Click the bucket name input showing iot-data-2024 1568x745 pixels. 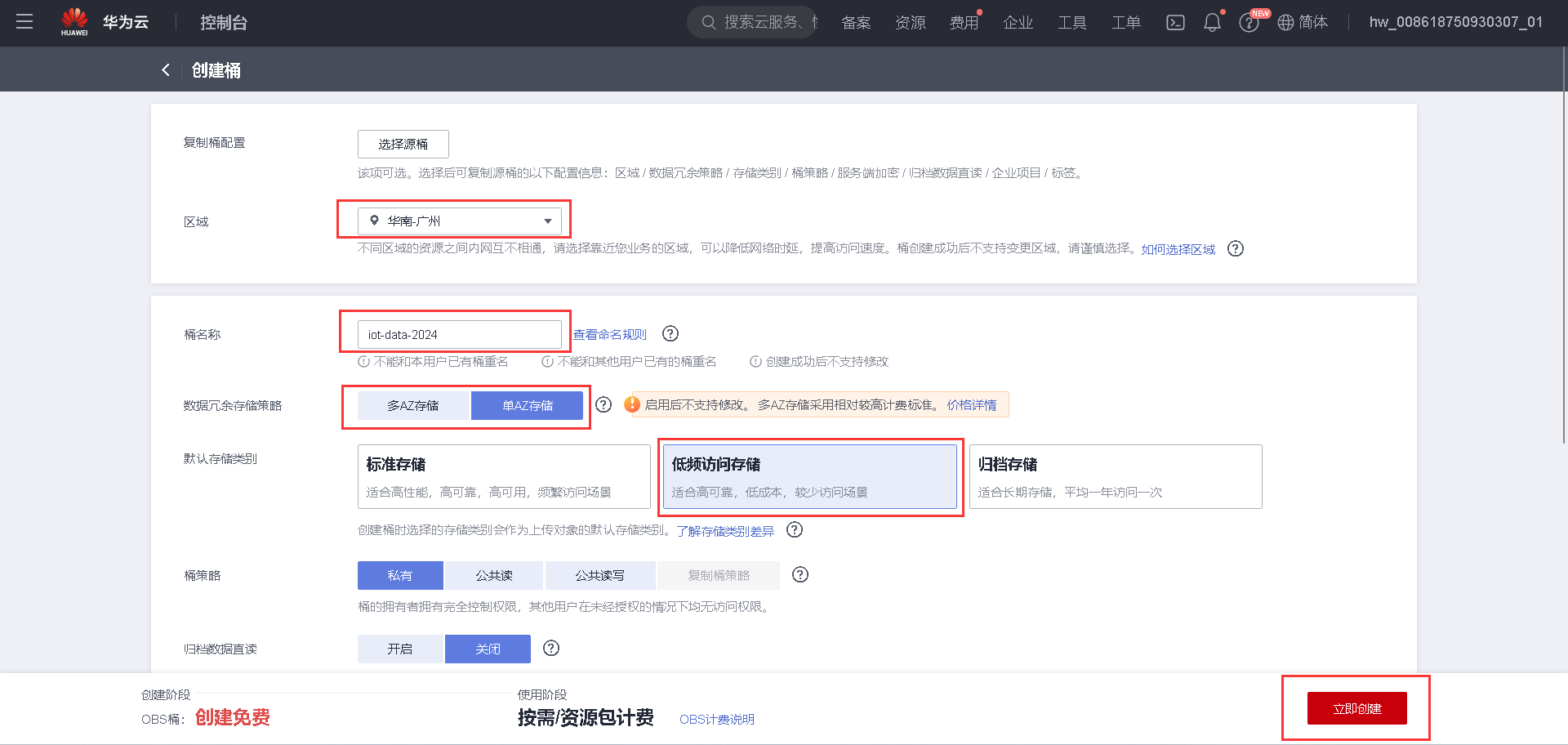pos(459,333)
